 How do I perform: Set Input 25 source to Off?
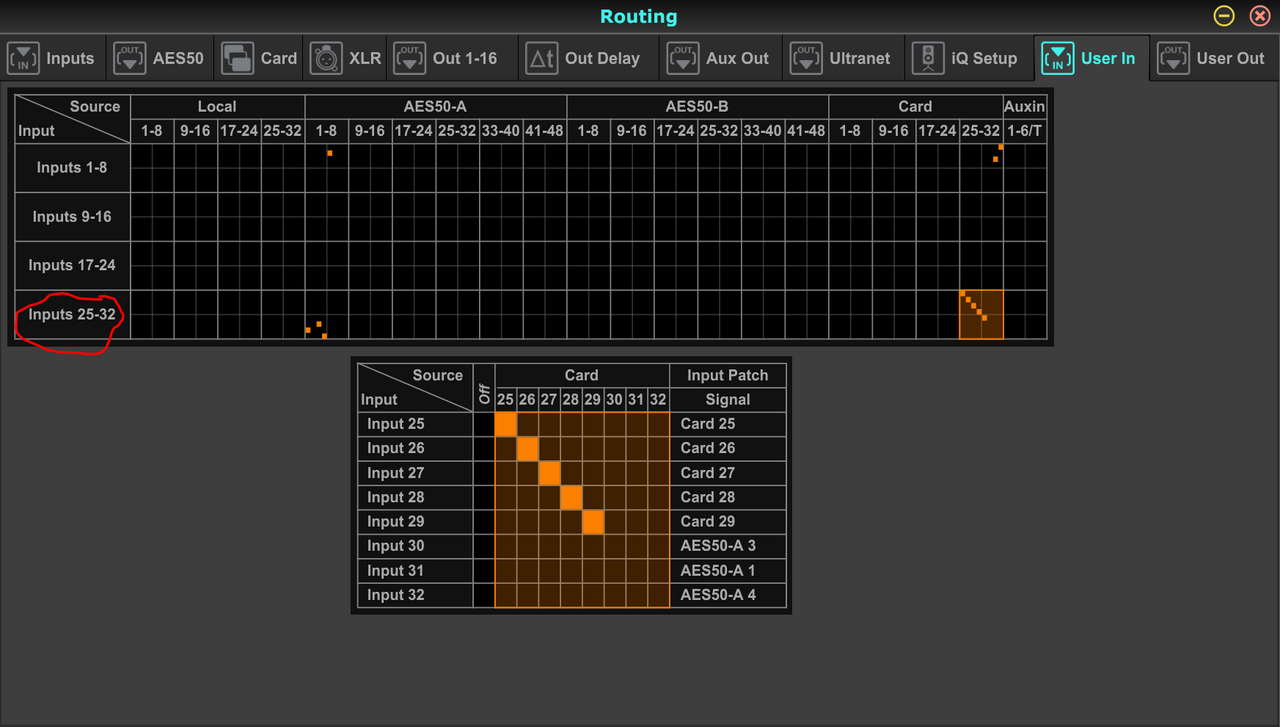484,424
